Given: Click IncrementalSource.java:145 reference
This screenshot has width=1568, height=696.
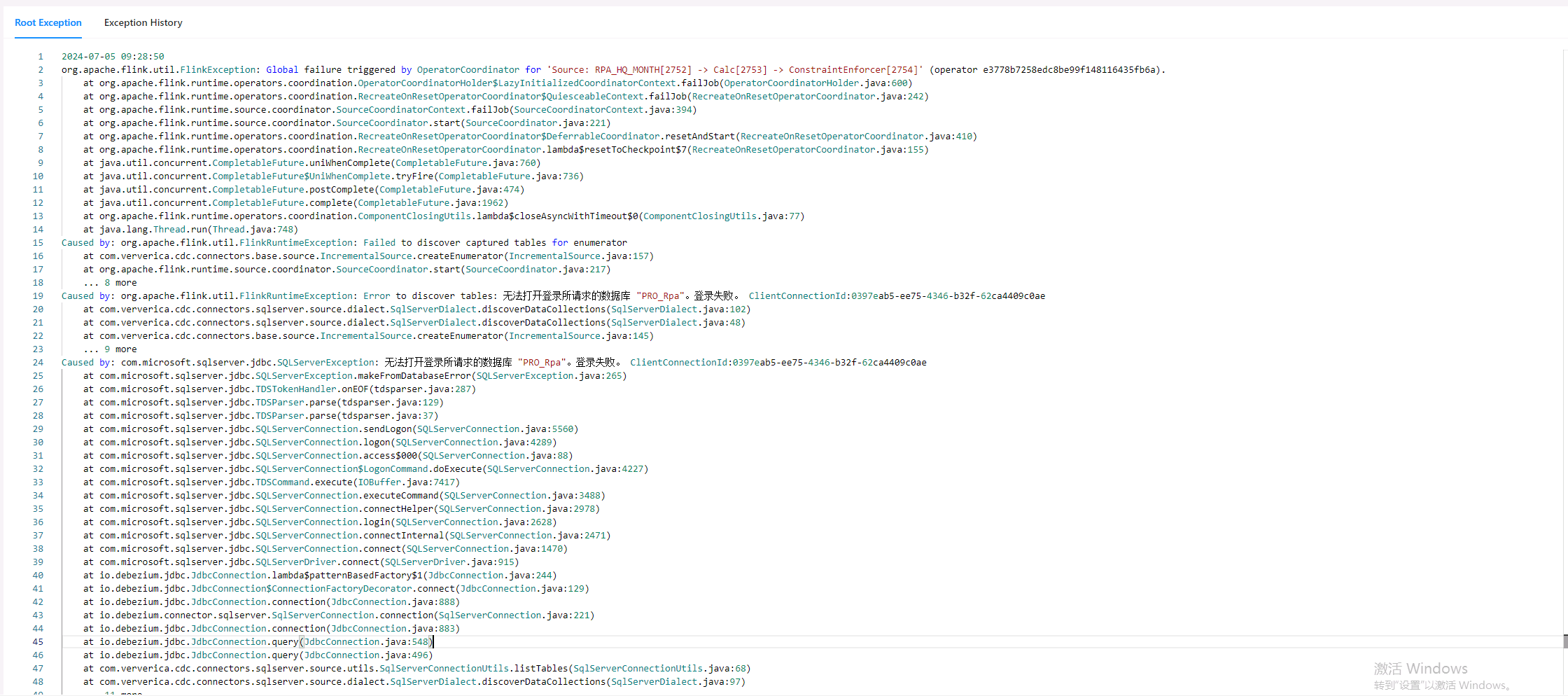Looking at the screenshot, I should (x=579, y=336).
